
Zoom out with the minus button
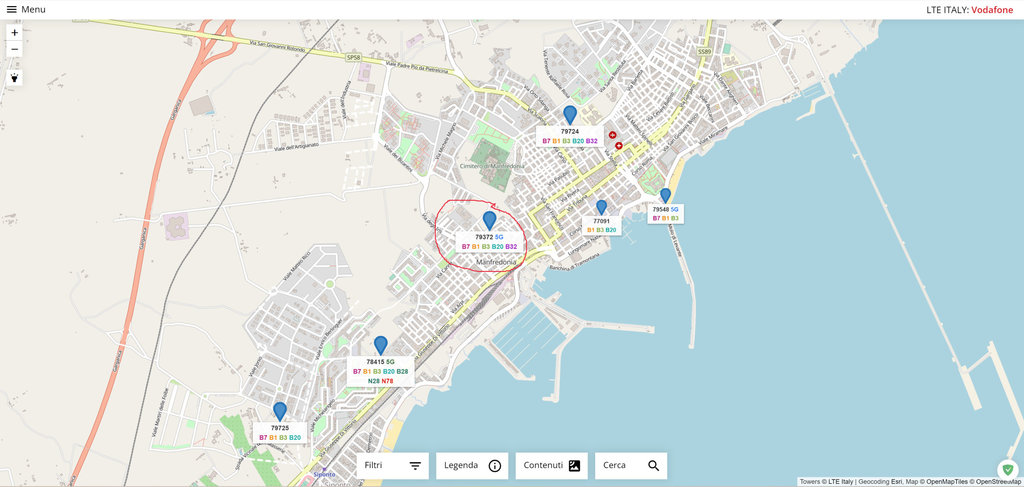(14, 49)
